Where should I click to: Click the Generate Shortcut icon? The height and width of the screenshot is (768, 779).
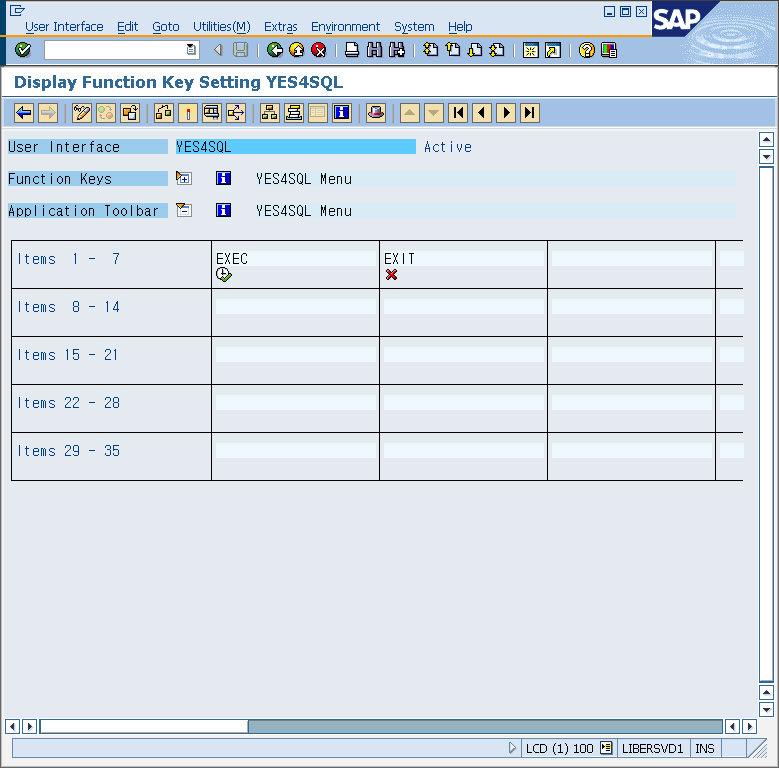click(553, 50)
